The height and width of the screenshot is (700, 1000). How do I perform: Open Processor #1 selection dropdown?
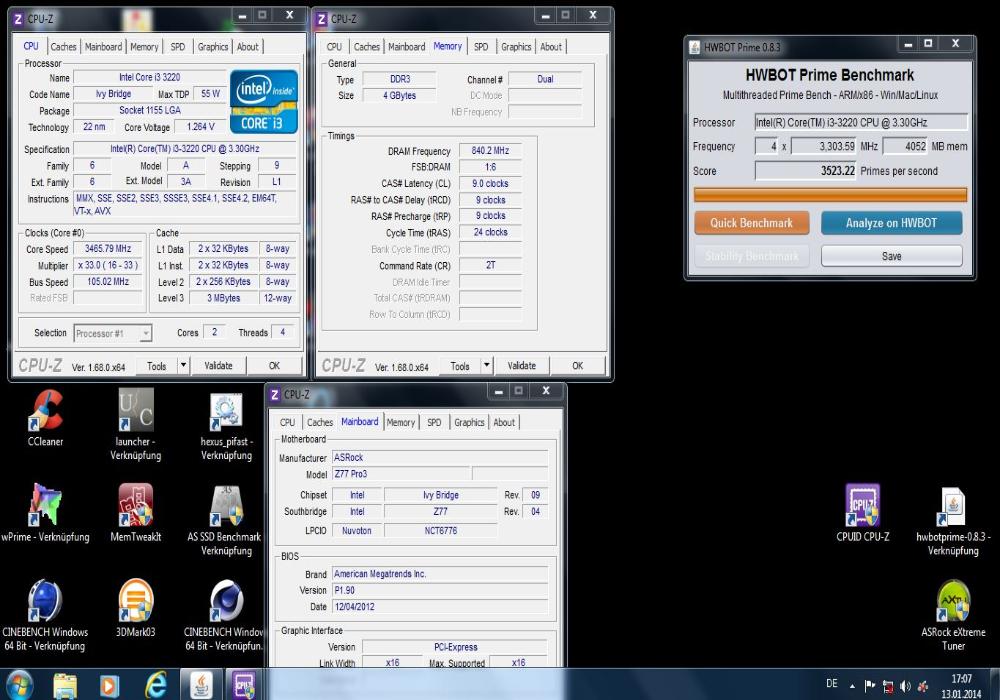[113, 333]
